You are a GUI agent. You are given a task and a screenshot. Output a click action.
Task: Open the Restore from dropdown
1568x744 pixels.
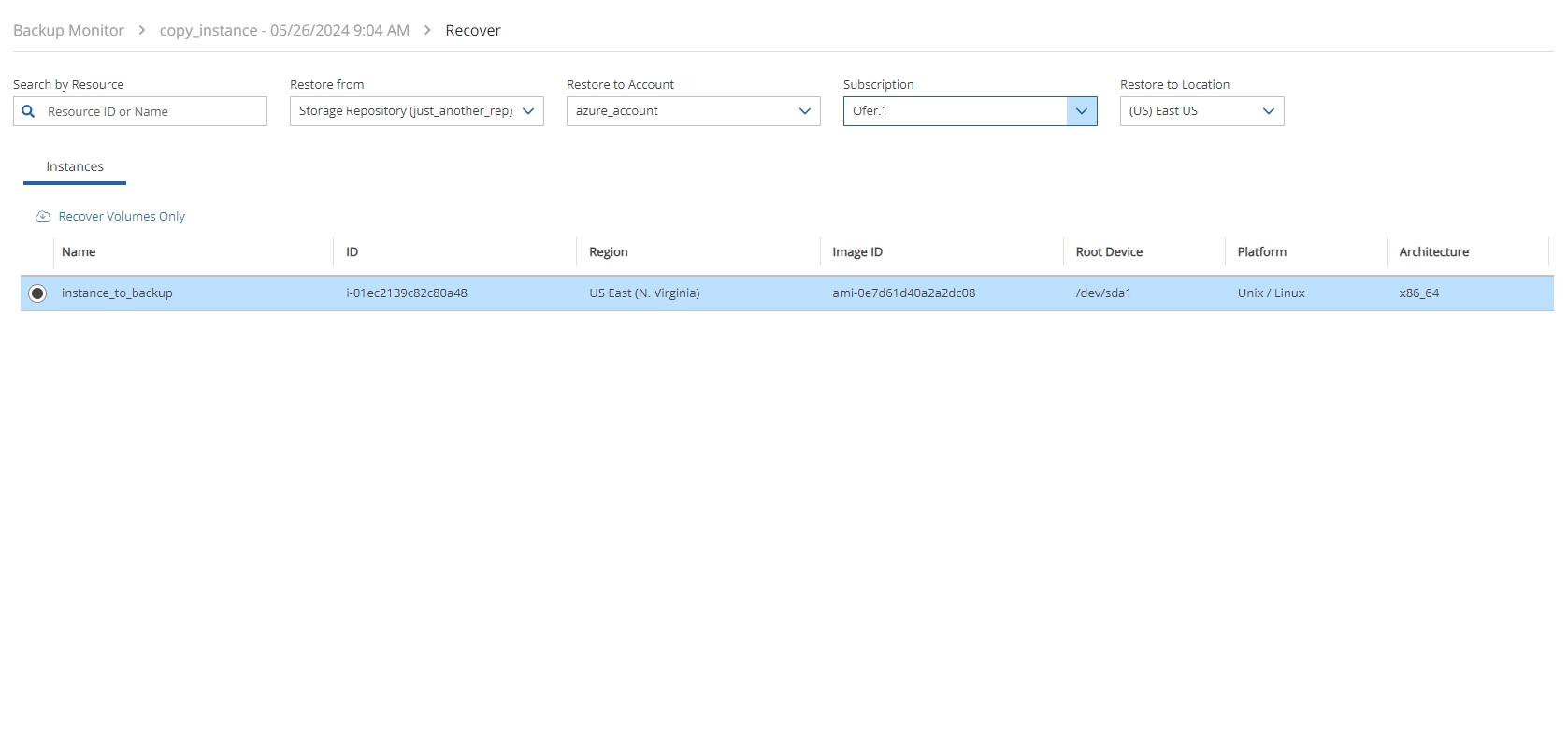click(416, 111)
